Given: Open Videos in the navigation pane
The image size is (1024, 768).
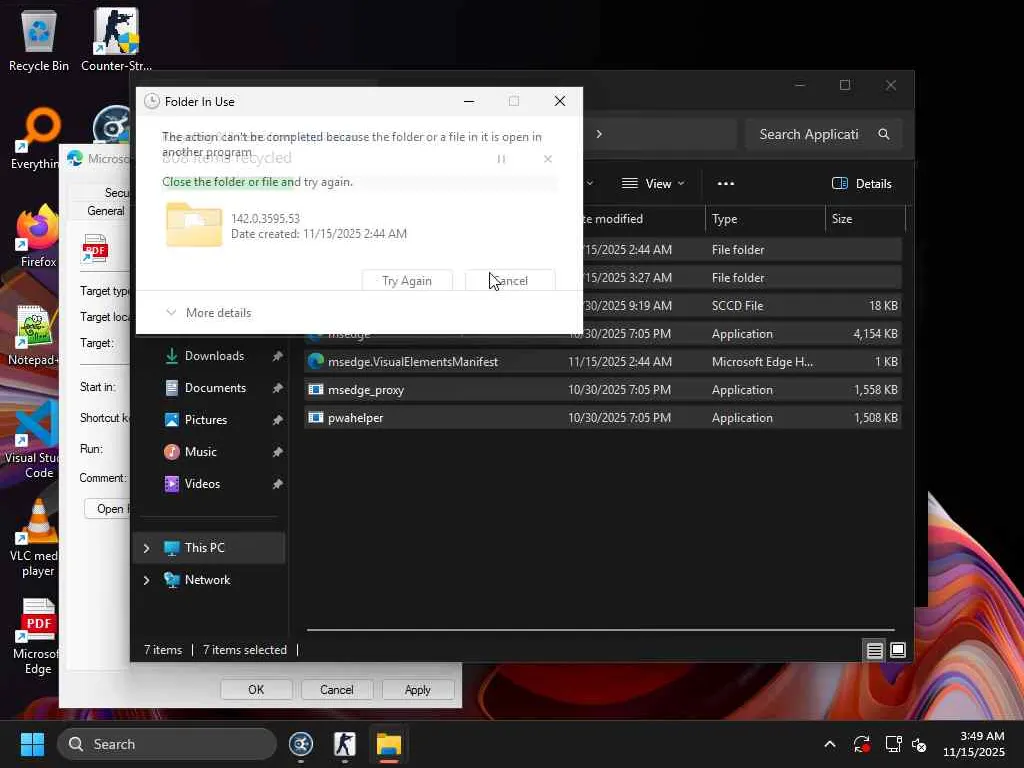Looking at the screenshot, I should click(x=202, y=484).
